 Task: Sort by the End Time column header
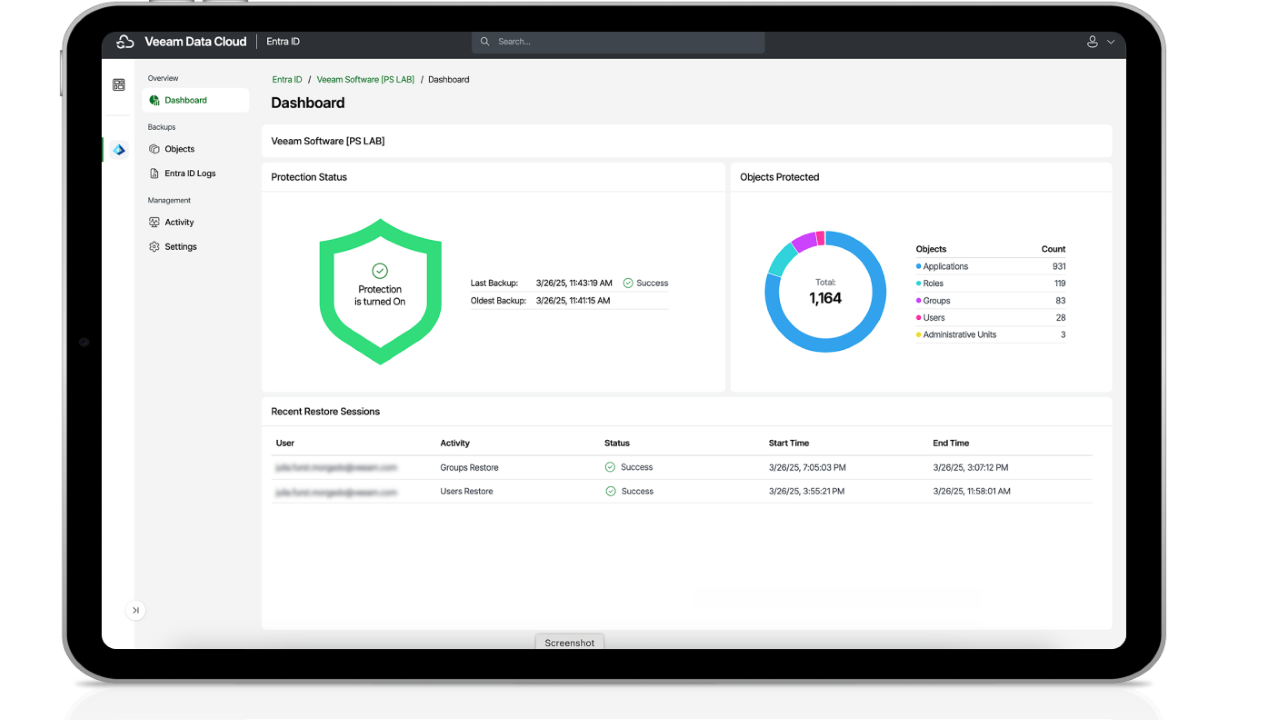pos(951,443)
